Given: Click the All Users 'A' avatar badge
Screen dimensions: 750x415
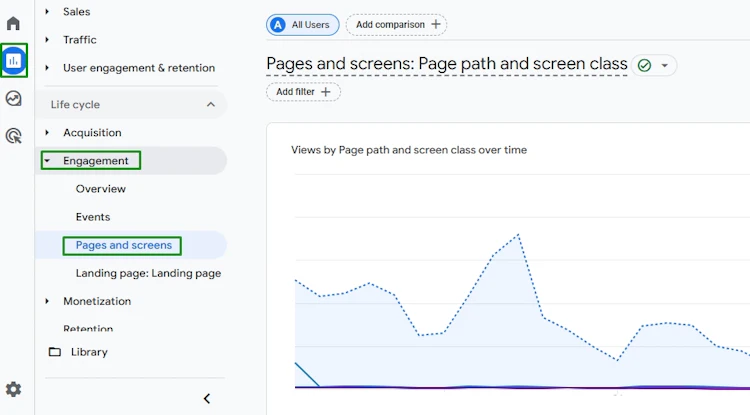Looking at the screenshot, I should (x=278, y=24).
